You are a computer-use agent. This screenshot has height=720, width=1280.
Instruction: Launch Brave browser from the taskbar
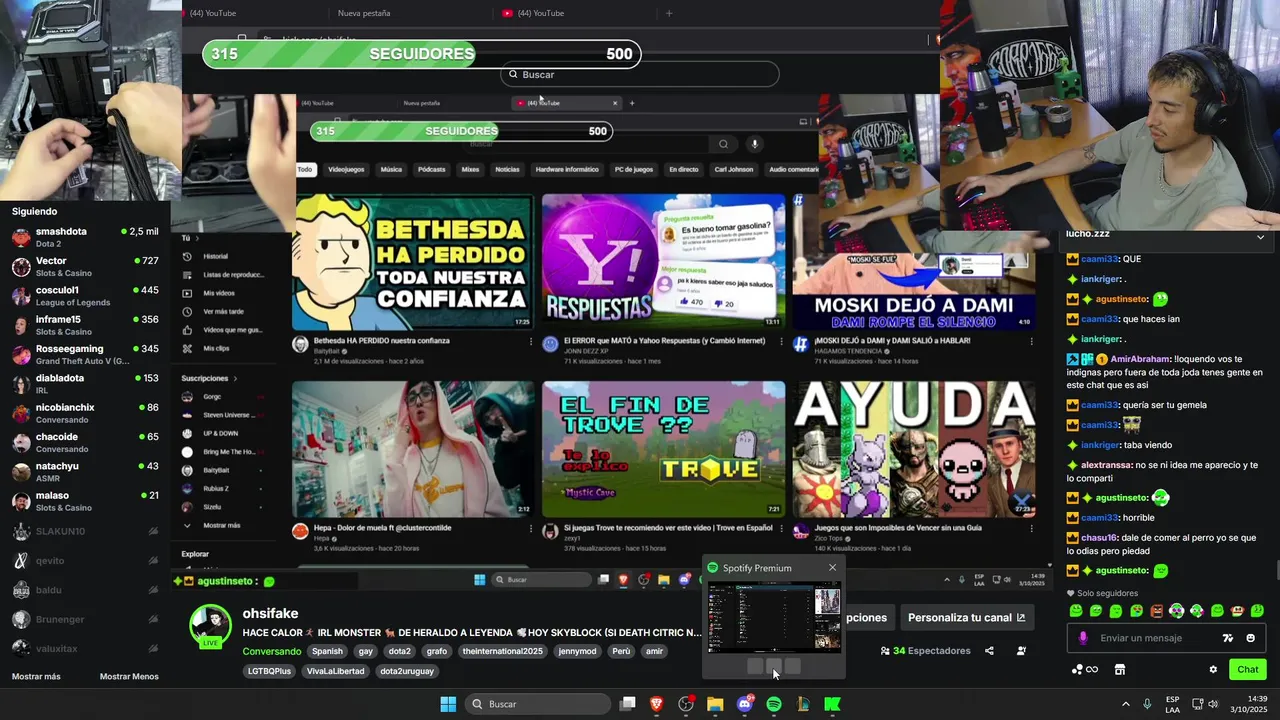(x=657, y=704)
